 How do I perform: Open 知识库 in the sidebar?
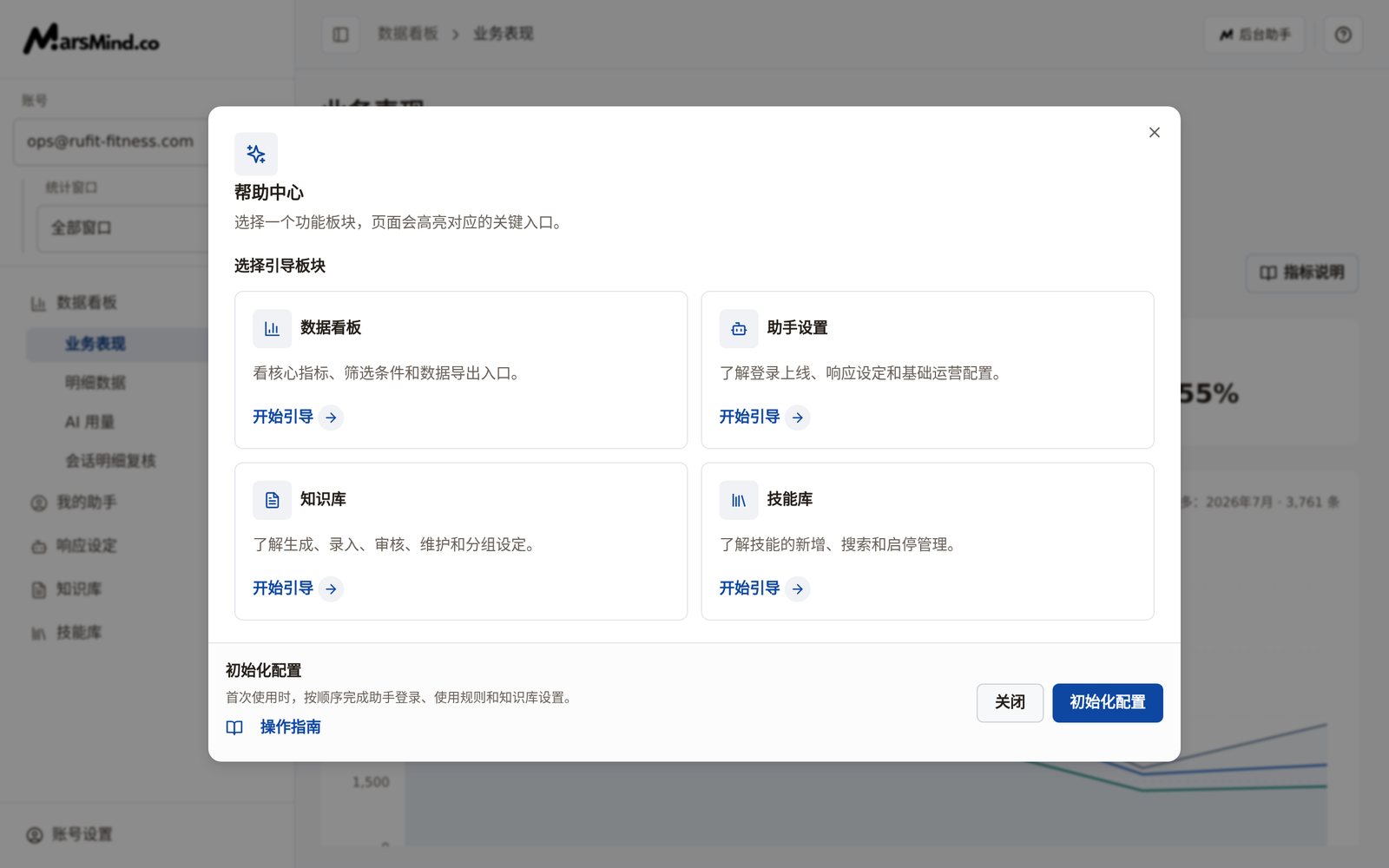coord(79,589)
